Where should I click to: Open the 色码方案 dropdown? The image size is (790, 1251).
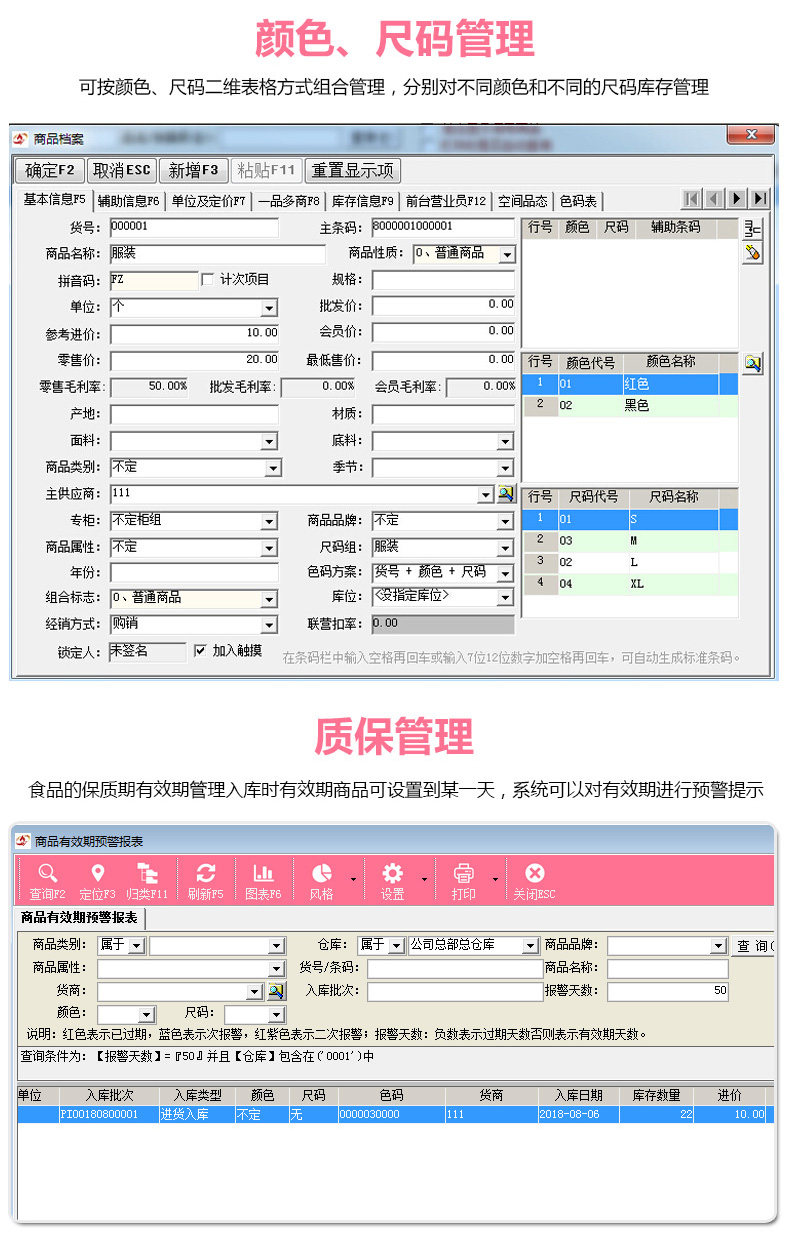pos(506,574)
